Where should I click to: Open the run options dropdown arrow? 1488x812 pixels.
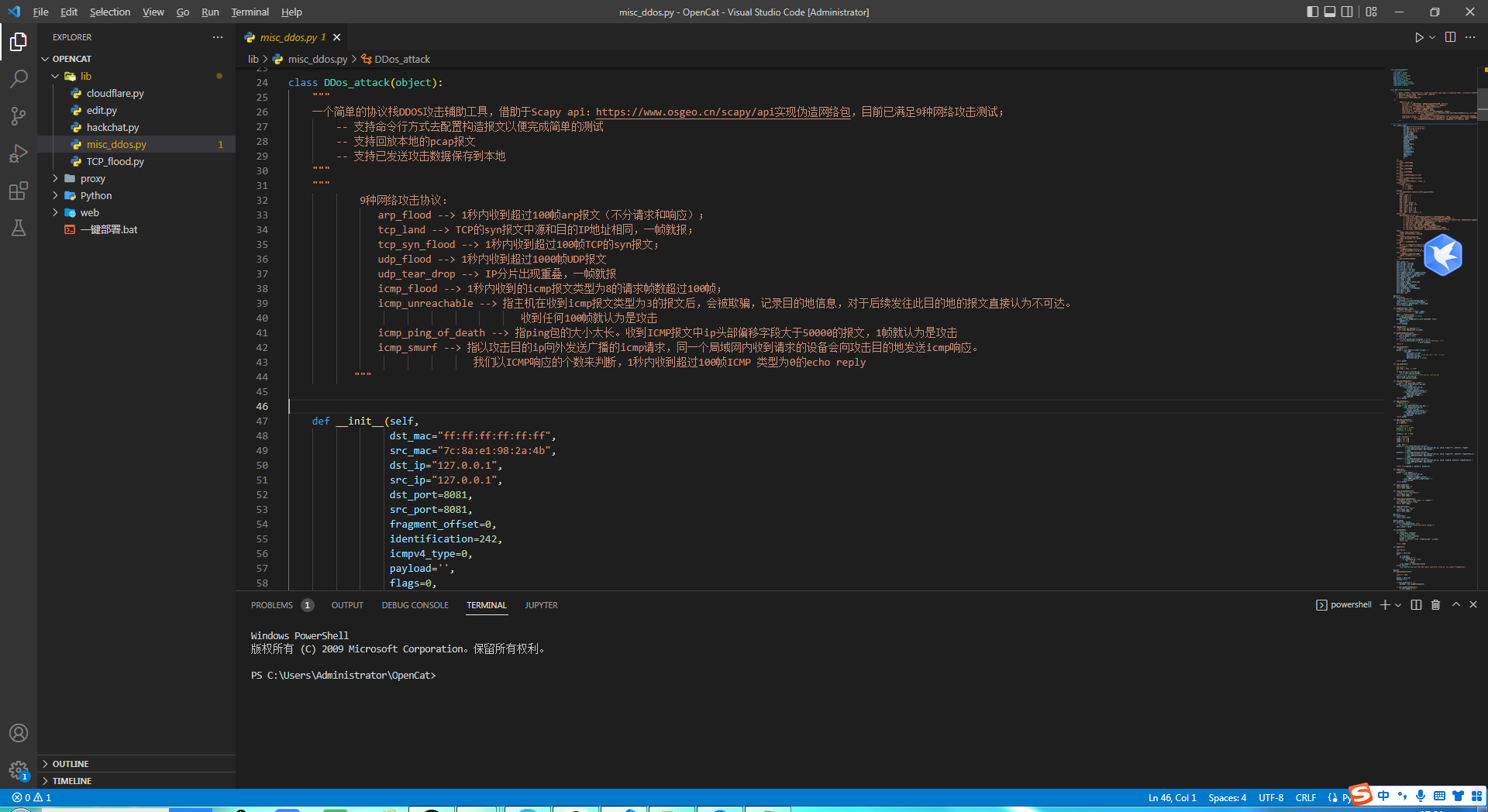pyautogui.click(x=1432, y=37)
